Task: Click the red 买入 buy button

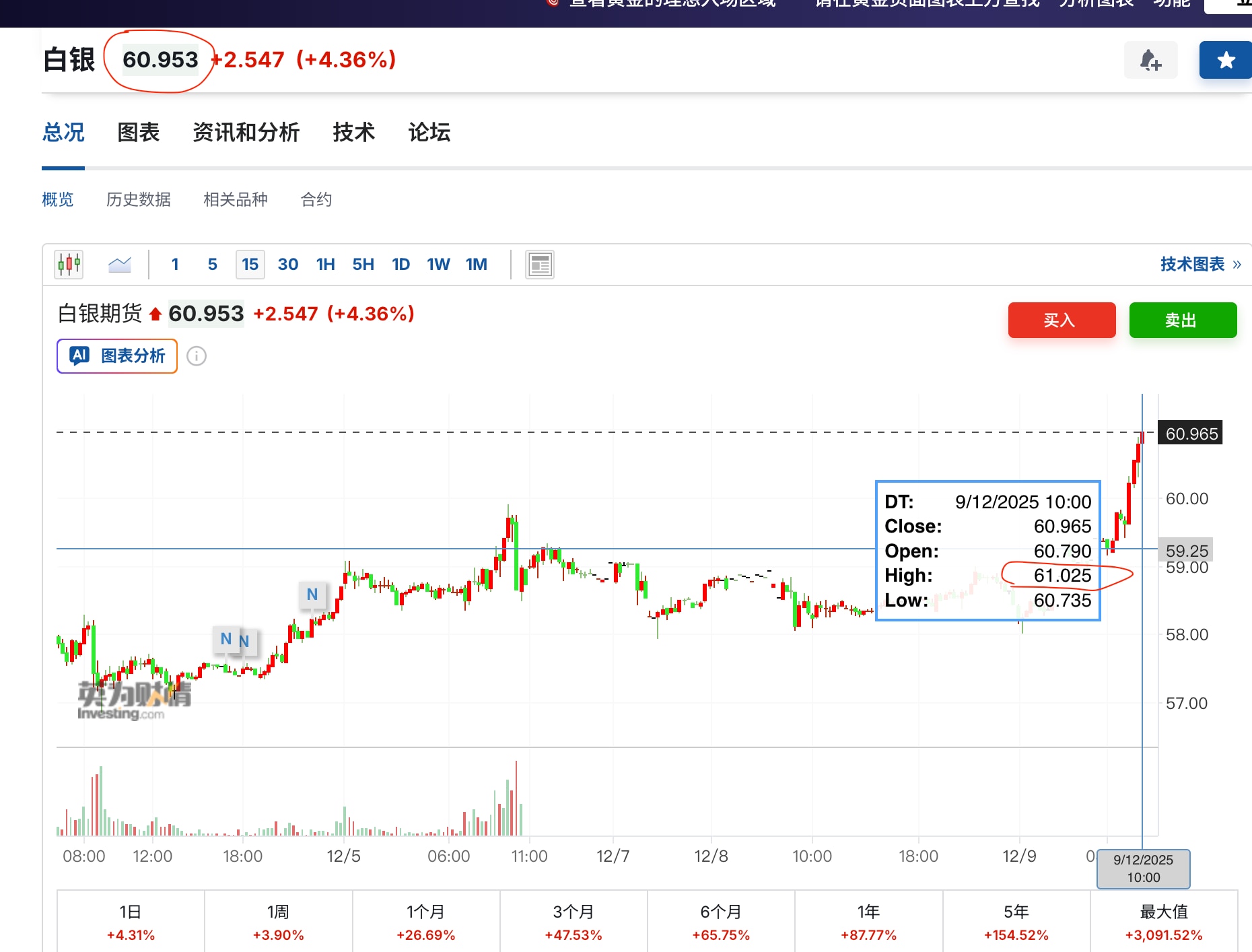Action: 1062,320
